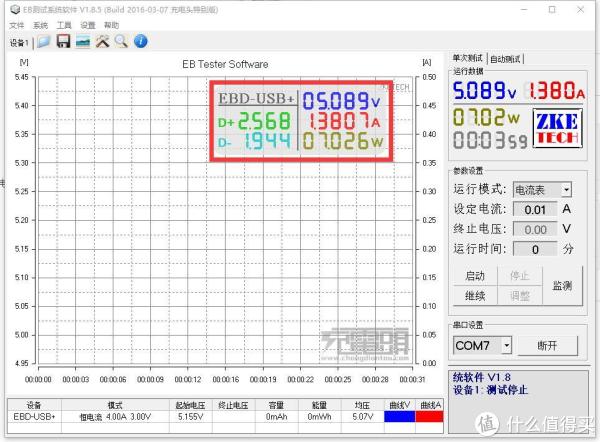Click the 5.07V average voltage cell
Screen dimensions: 600x442
(362, 416)
